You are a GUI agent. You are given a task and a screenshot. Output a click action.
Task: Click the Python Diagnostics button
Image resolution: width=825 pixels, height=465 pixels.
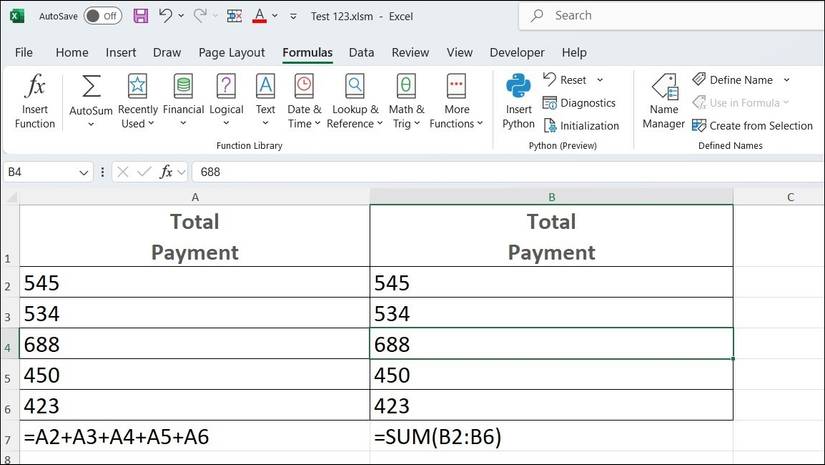(x=579, y=103)
